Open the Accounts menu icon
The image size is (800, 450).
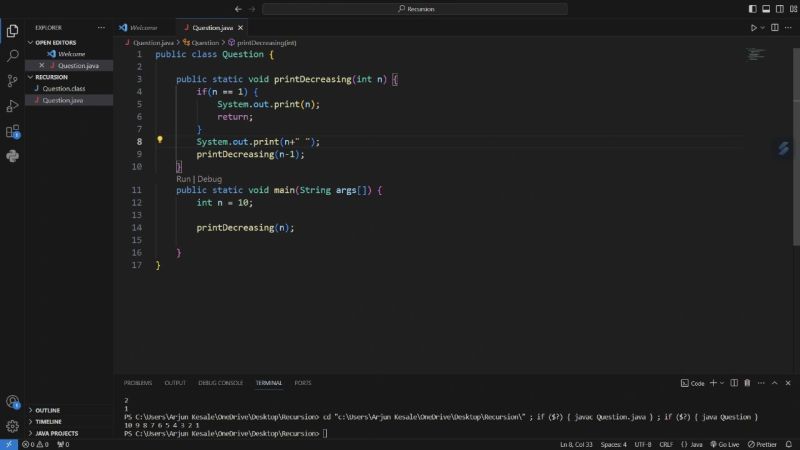tap(12, 402)
